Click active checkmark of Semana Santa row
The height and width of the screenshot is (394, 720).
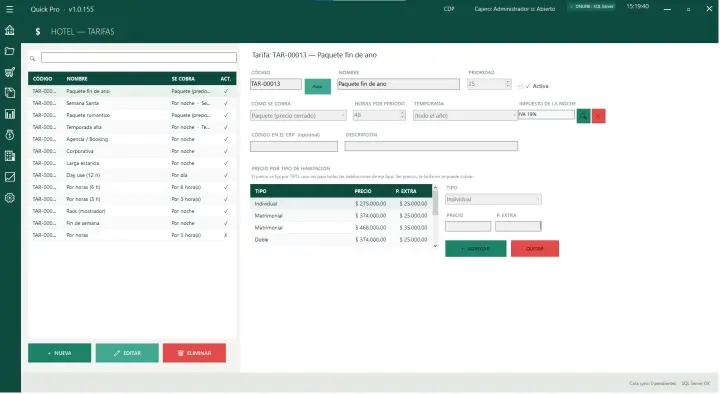pyautogui.click(x=225, y=103)
